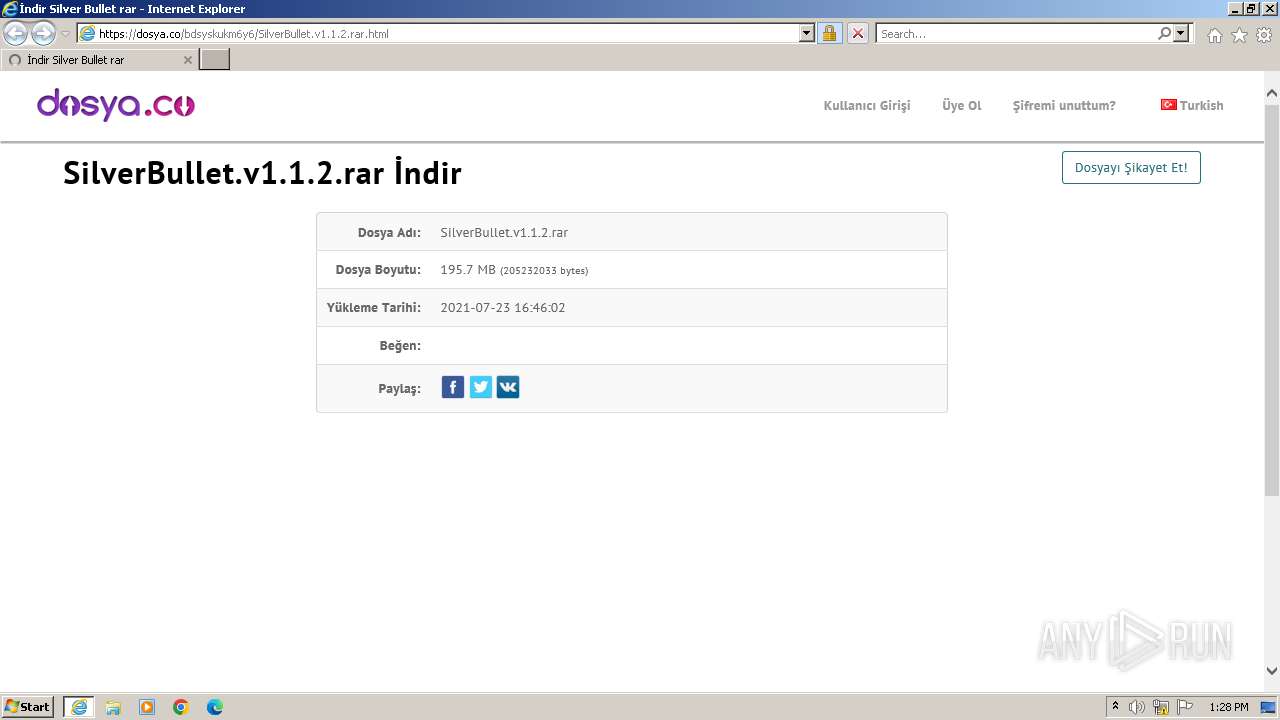The image size is (1280, 720).
Task: Click Dosyayı Şikayet Et! button
Action: coord(1131,167)
